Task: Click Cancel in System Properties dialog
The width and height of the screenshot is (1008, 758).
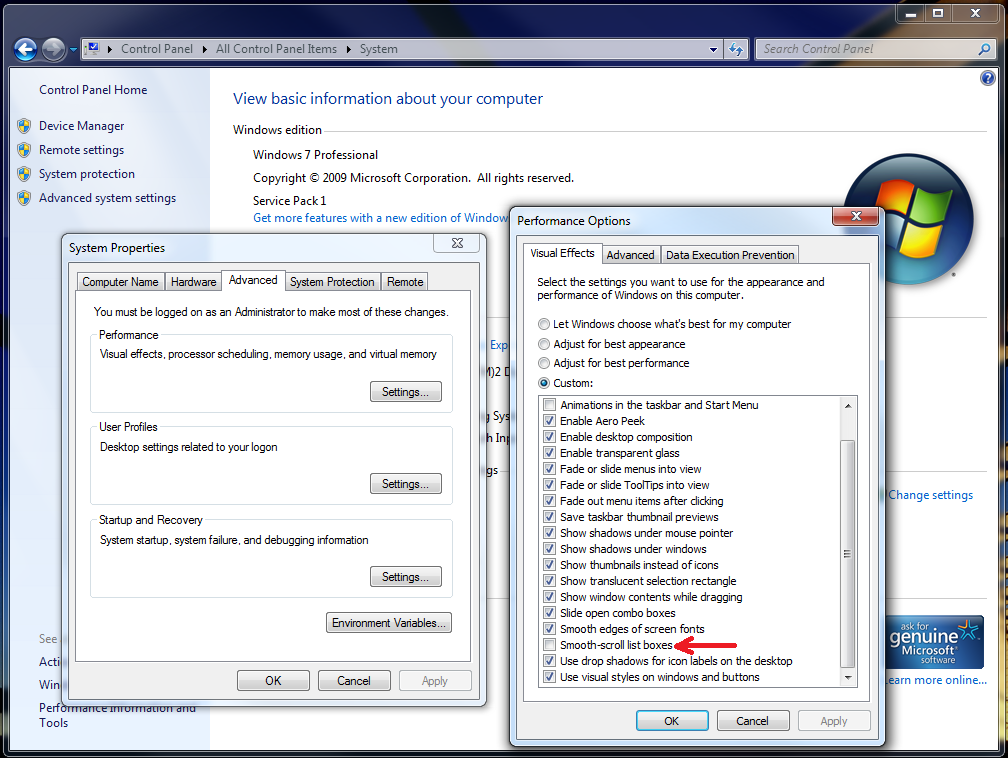Action: (x=354, y=681)
